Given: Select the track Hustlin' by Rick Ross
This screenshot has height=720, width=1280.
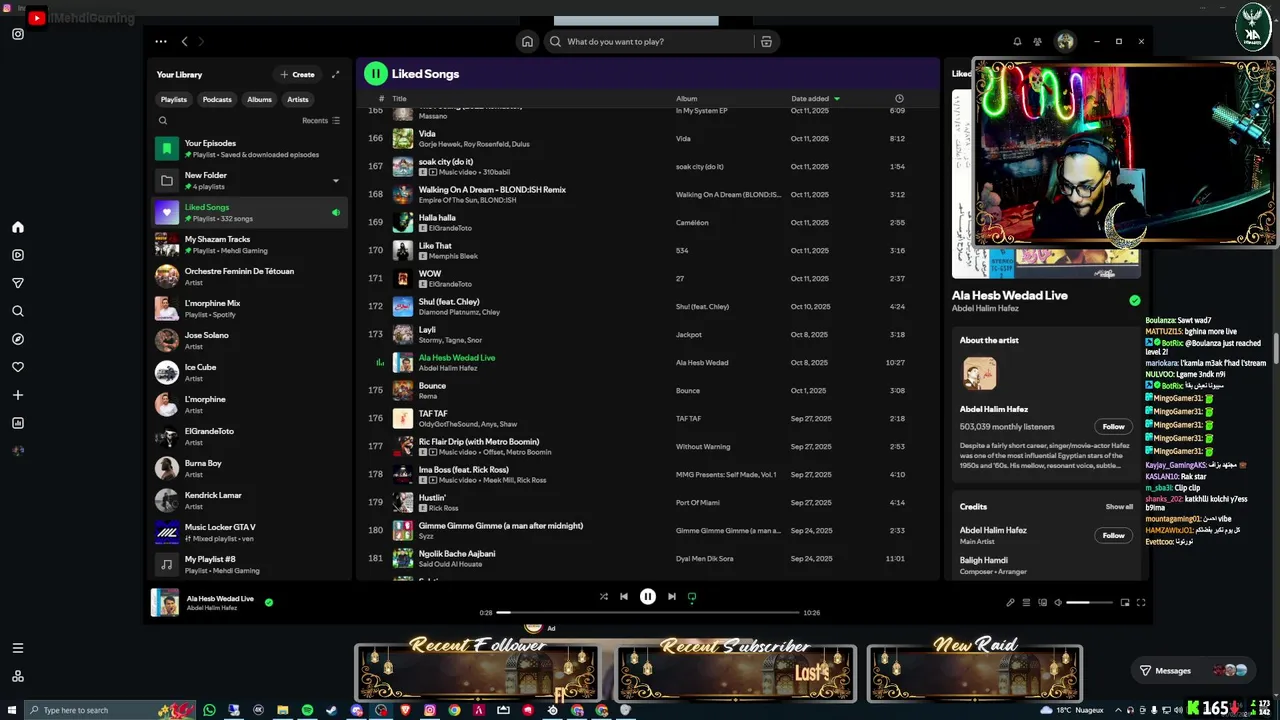Looking at the screenshot, I should click(x=648, y=503).
